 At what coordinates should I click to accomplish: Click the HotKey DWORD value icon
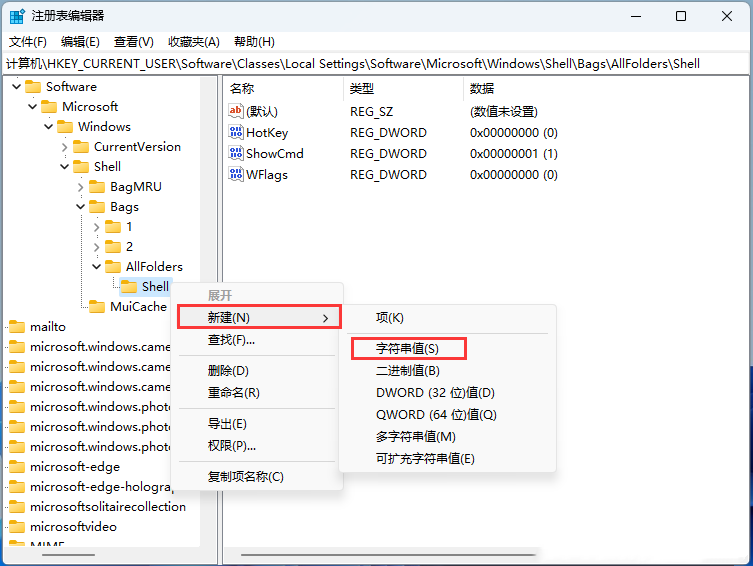pyautogui.click(x=236, y=132)
